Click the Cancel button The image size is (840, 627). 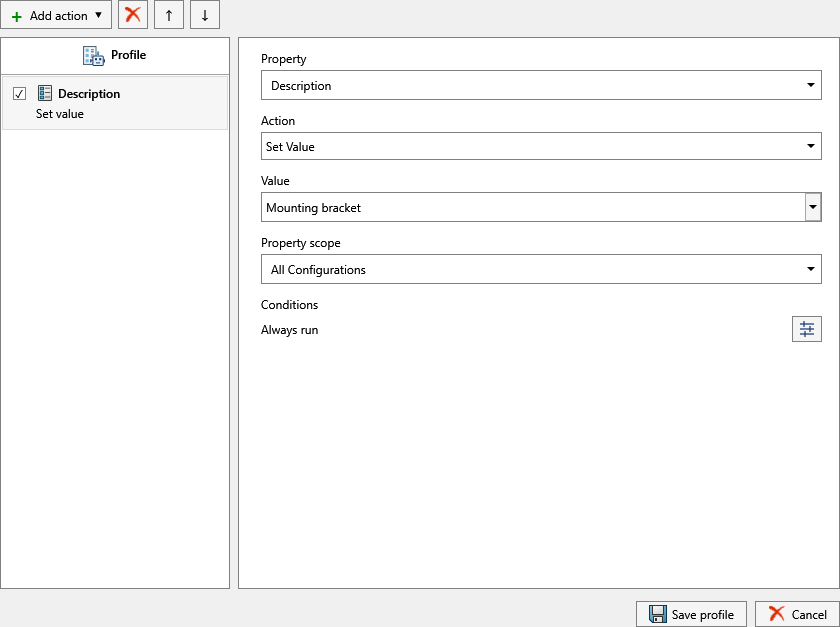point(797,614)
